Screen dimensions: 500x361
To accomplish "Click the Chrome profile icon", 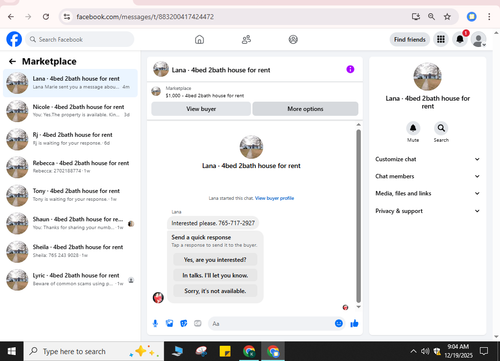I will click(471, 17).
